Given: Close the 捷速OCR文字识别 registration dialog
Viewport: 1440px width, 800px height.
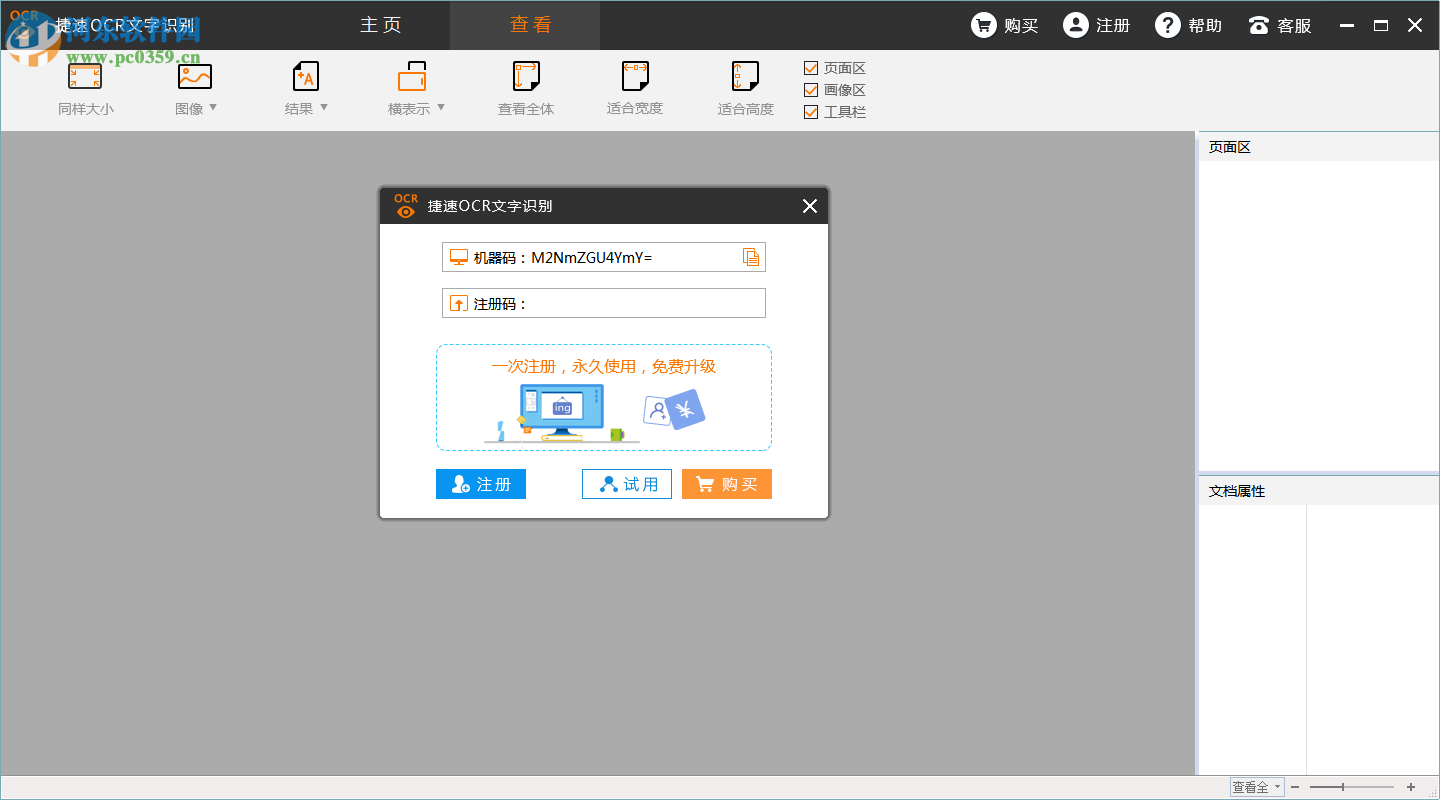Looking at the screenshot, I should pyautogui.click(x=810, y=206).
